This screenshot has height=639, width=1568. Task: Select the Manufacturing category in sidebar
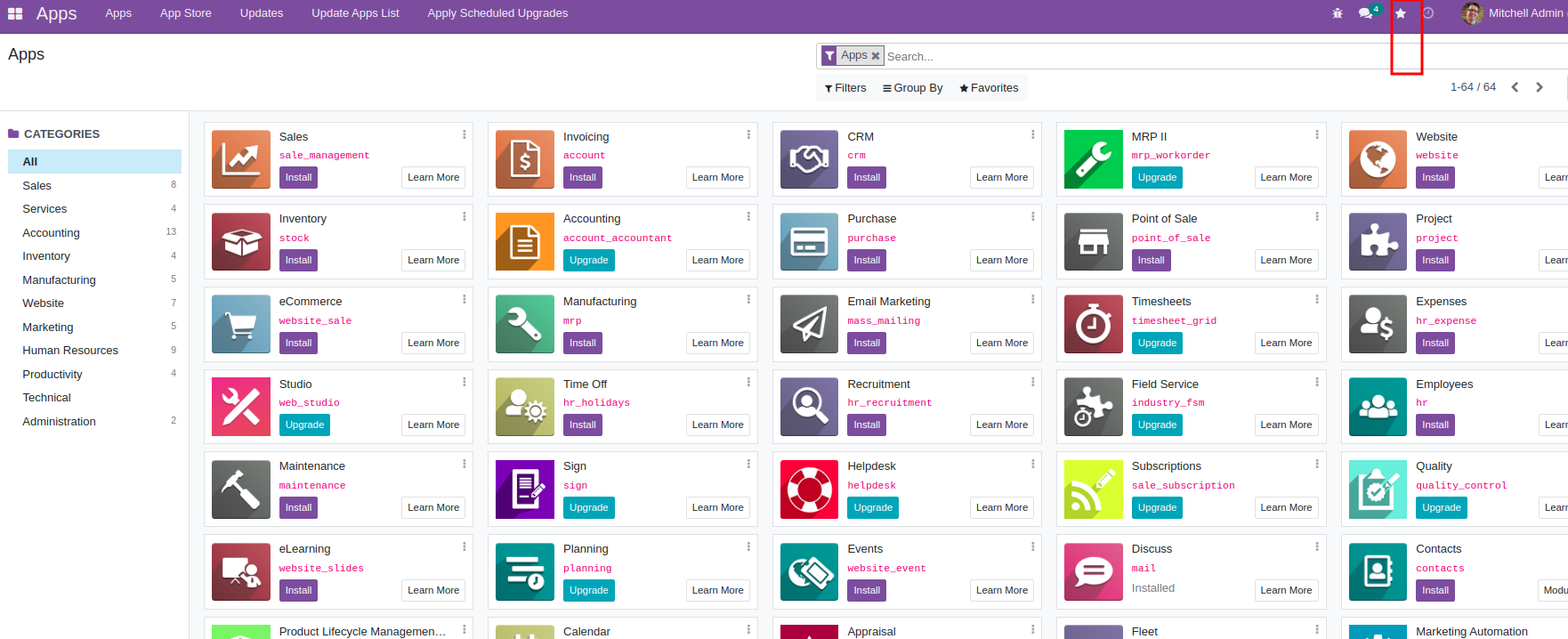click(x=94, y=279)
